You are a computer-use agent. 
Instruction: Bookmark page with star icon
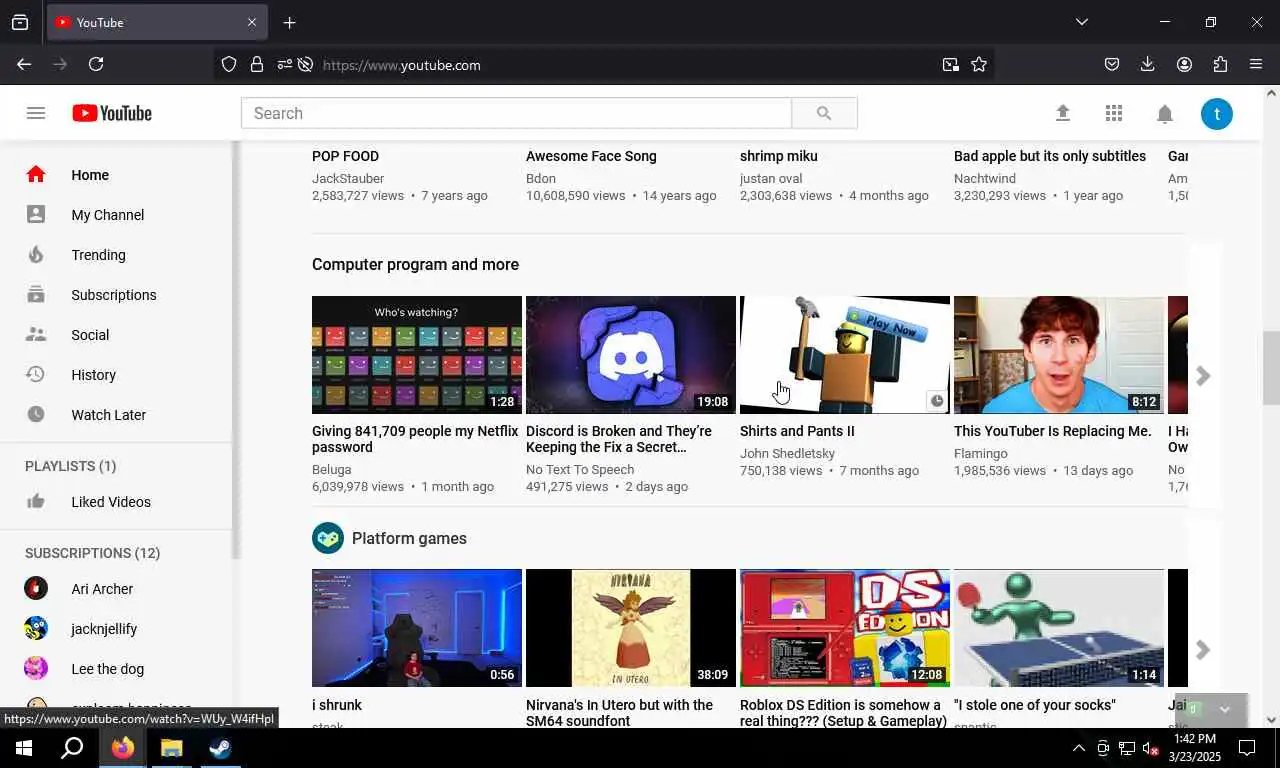pos(979,64)
